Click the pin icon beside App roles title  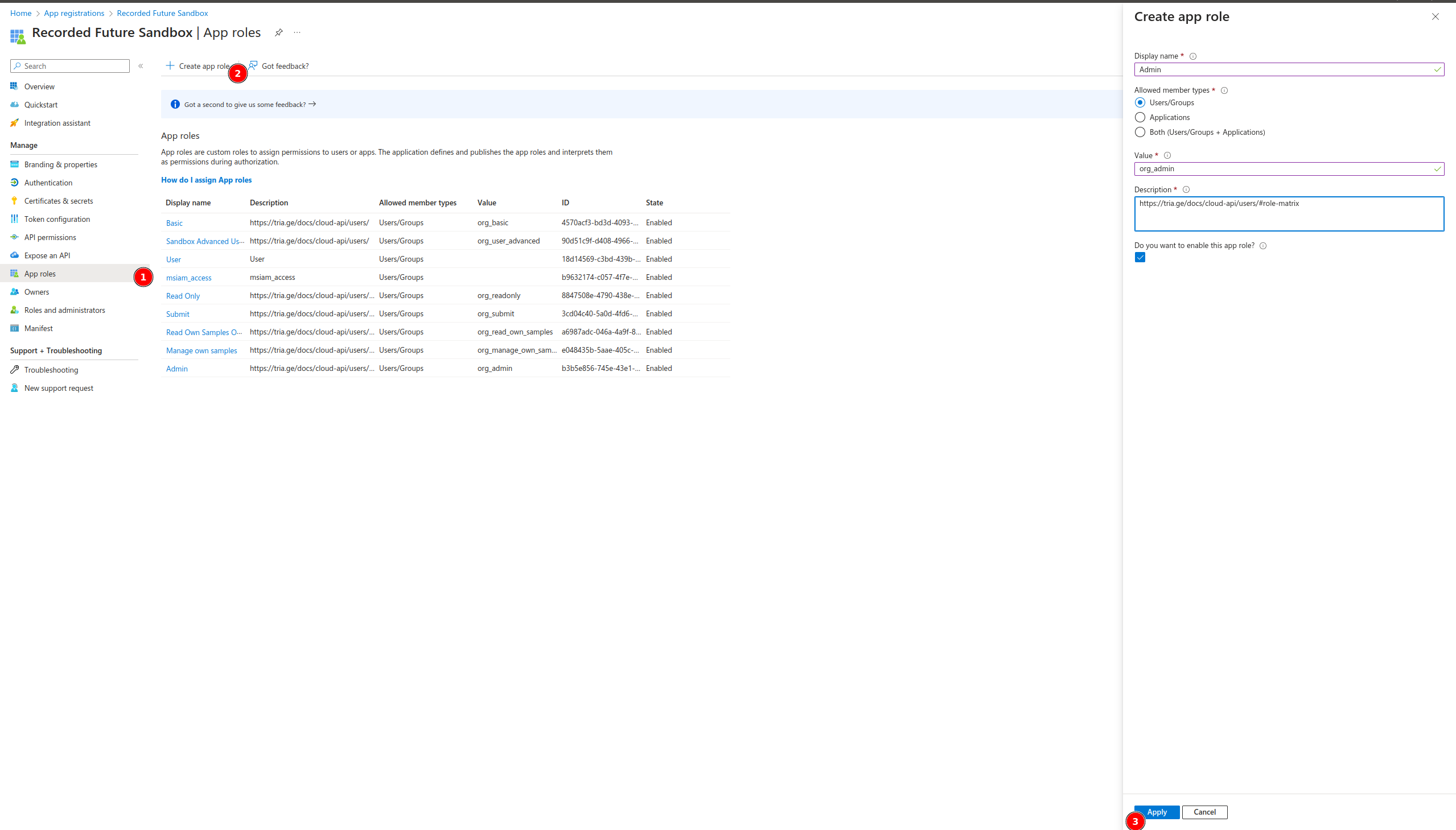(278, 32)
